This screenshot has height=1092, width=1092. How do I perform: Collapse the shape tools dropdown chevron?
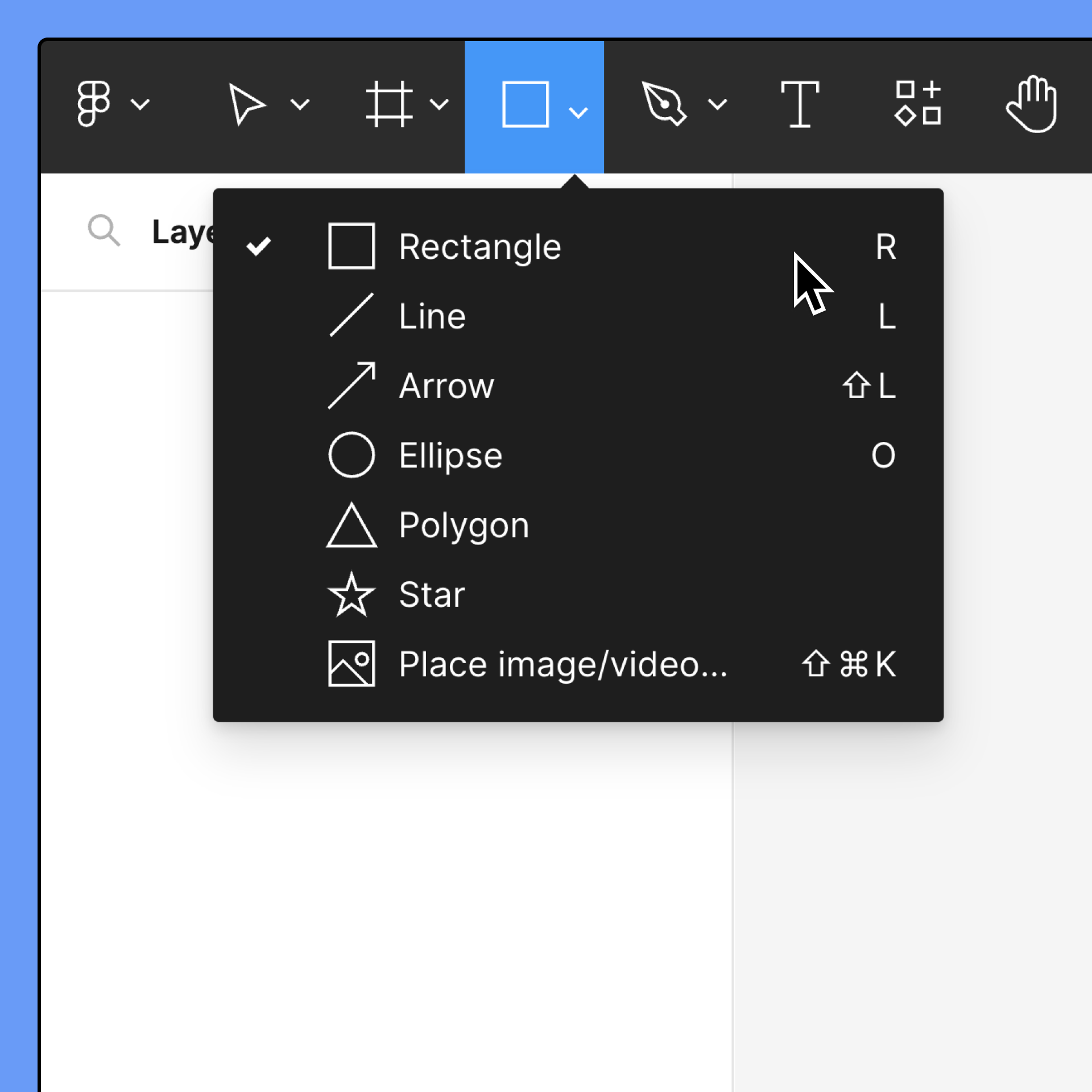[x=578, y=113]
